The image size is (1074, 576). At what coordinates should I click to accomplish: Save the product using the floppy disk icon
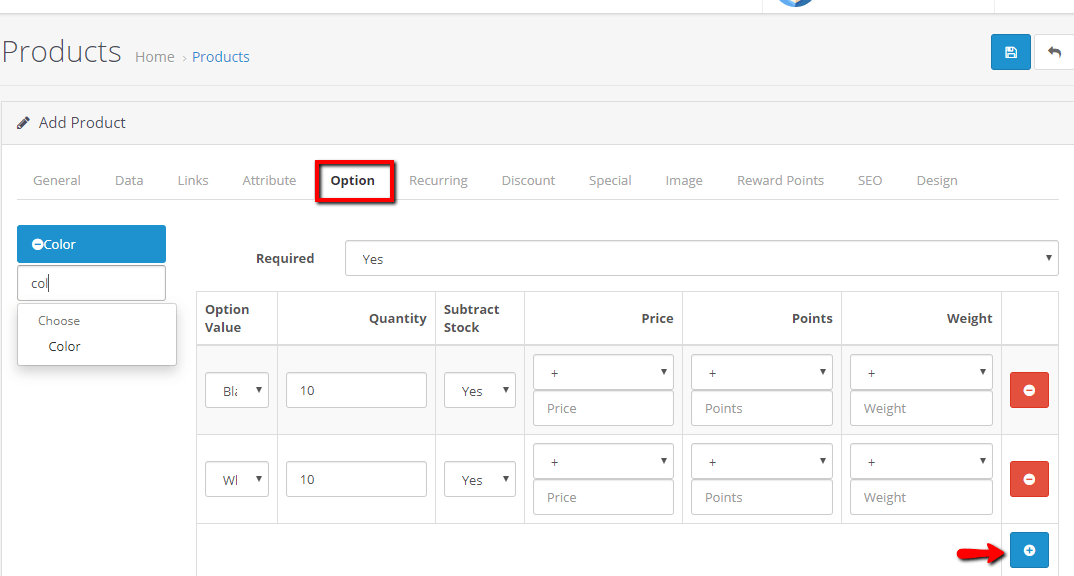pos(1010,51)
